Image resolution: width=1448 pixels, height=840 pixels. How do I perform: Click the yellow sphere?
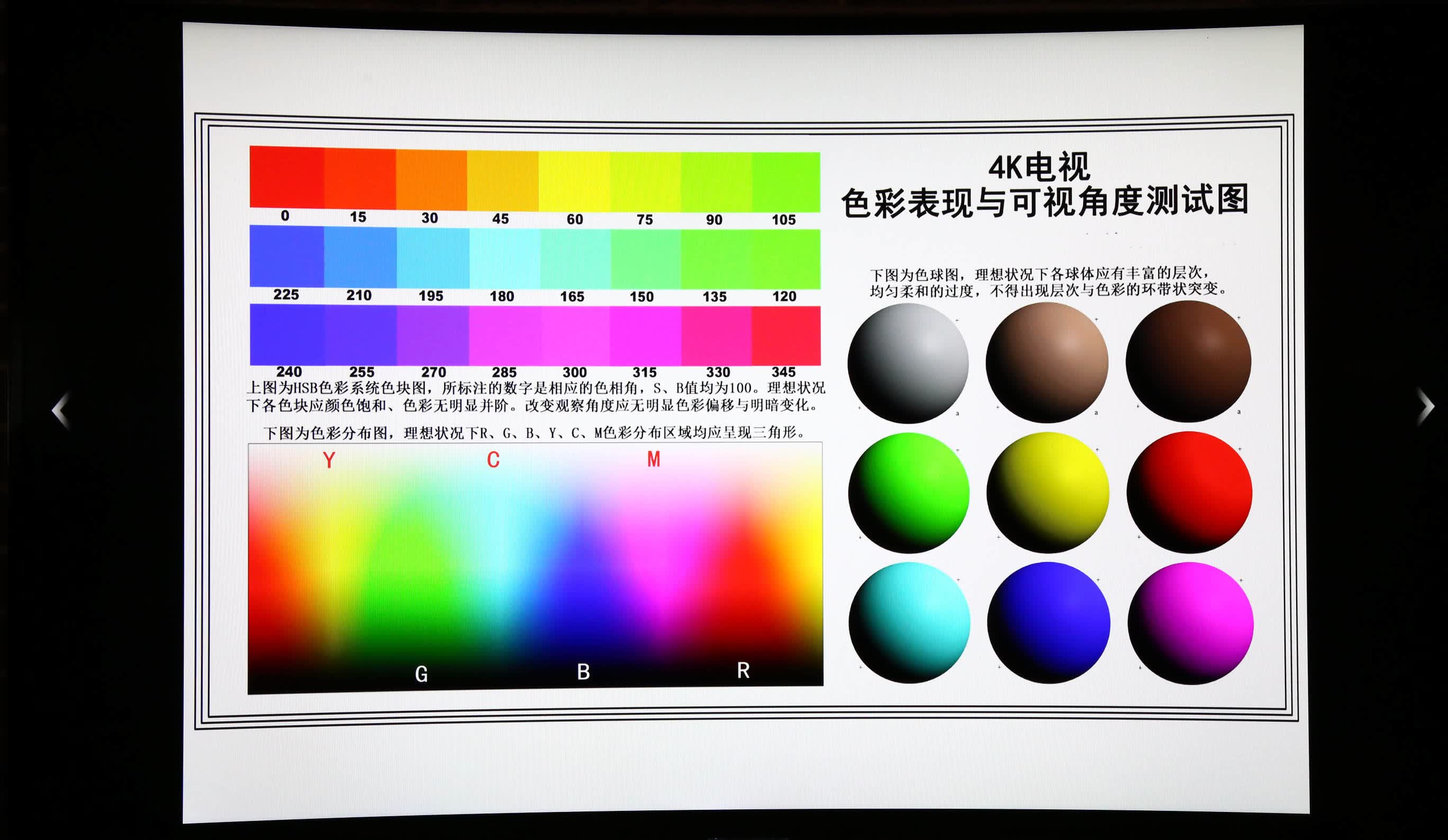[x=1047, y=492]
